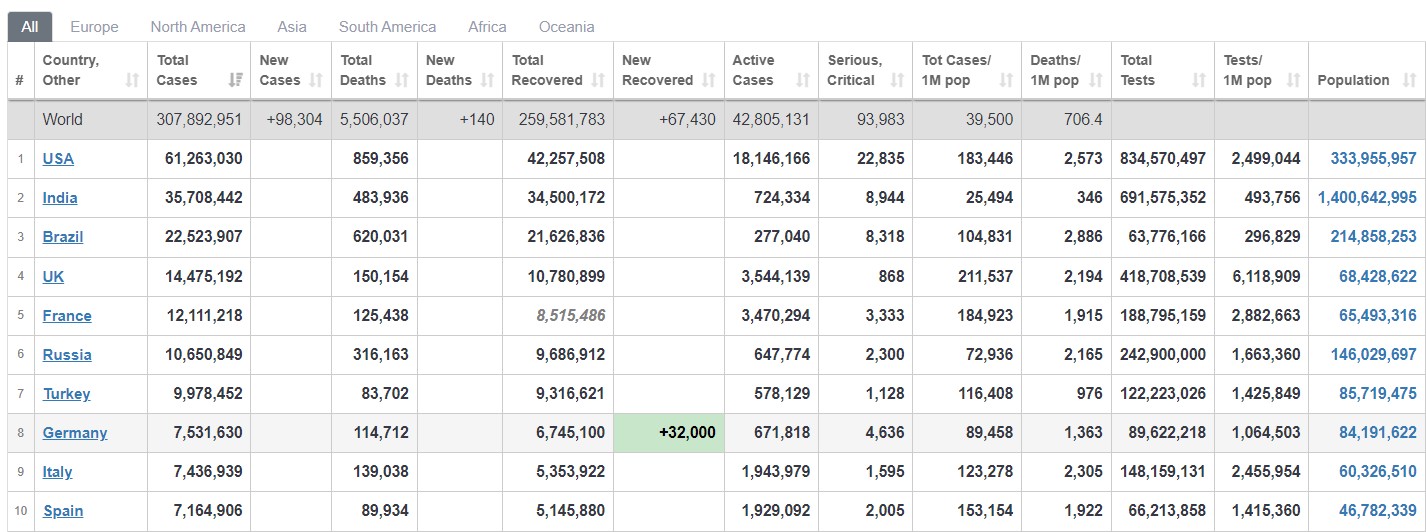This screenshot has width=1426, height=532.
Task: Select UK active cases 3,544,139
Action: [776, 276]
